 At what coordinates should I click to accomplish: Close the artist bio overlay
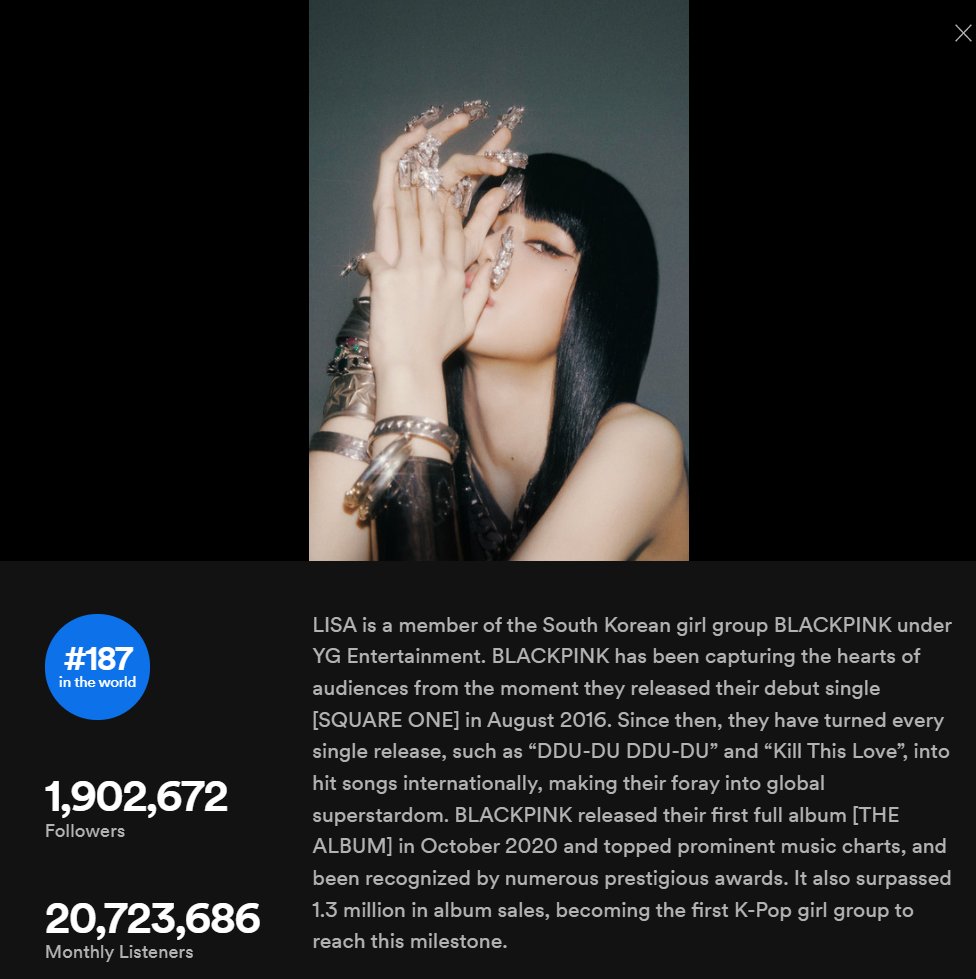963,33
